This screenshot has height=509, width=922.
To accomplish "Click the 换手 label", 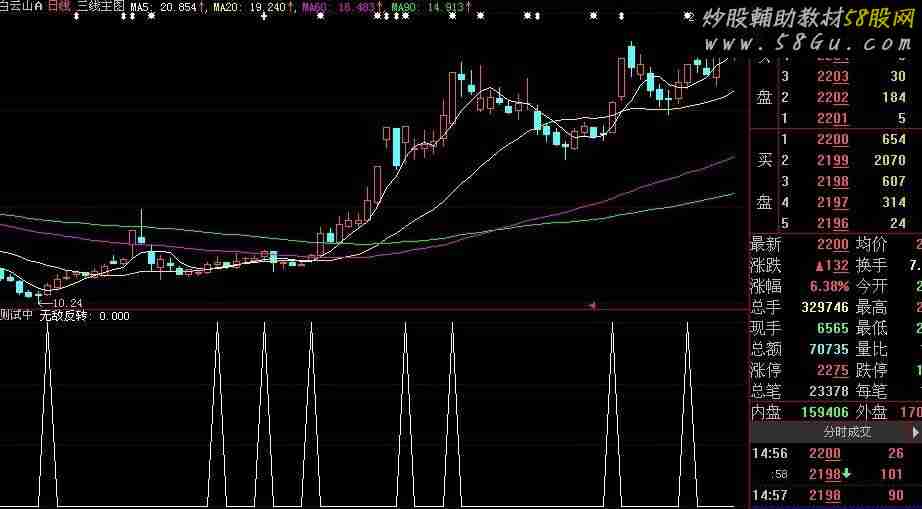I will (871, 266).
